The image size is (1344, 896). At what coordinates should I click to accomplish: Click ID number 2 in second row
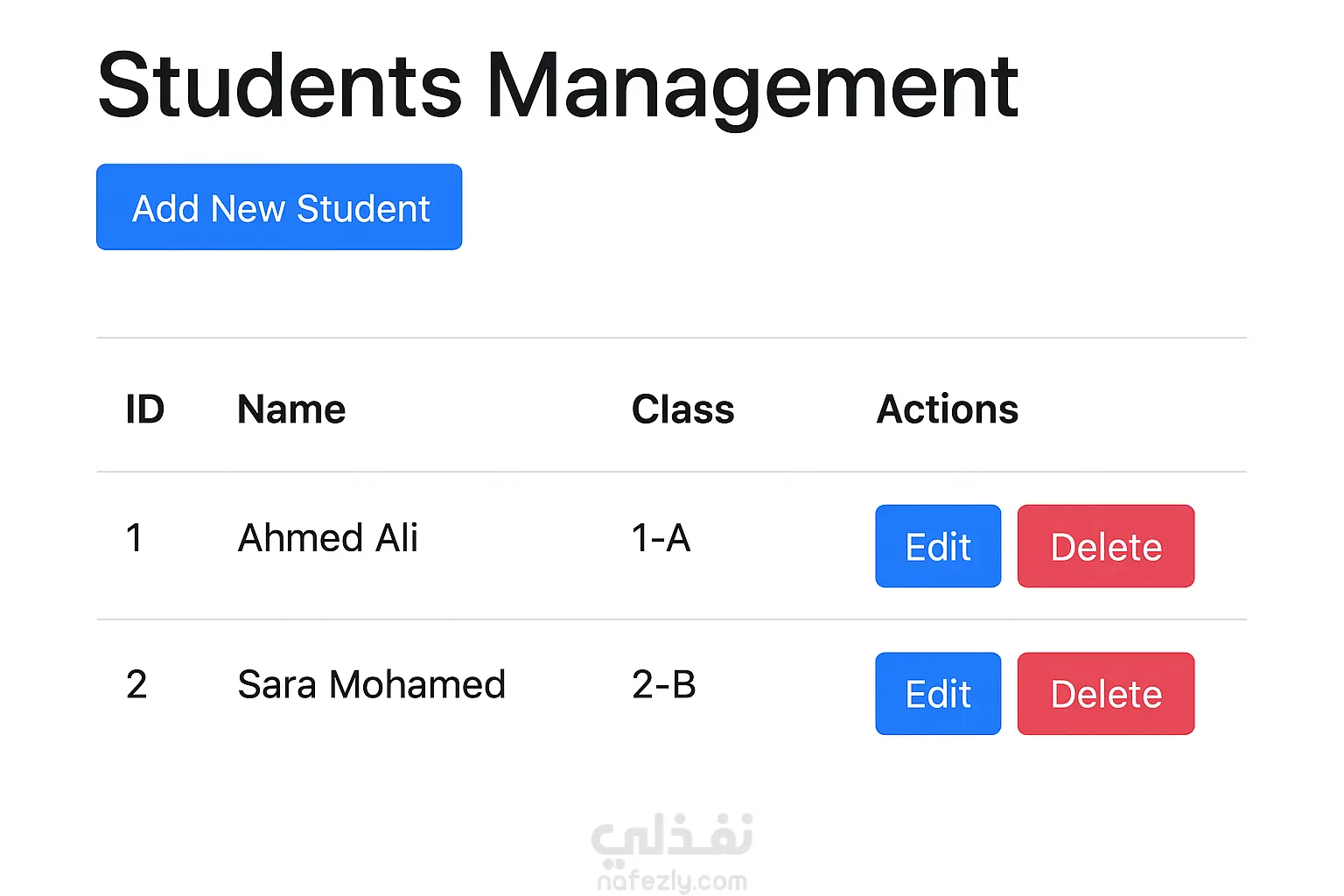[136, 685]
